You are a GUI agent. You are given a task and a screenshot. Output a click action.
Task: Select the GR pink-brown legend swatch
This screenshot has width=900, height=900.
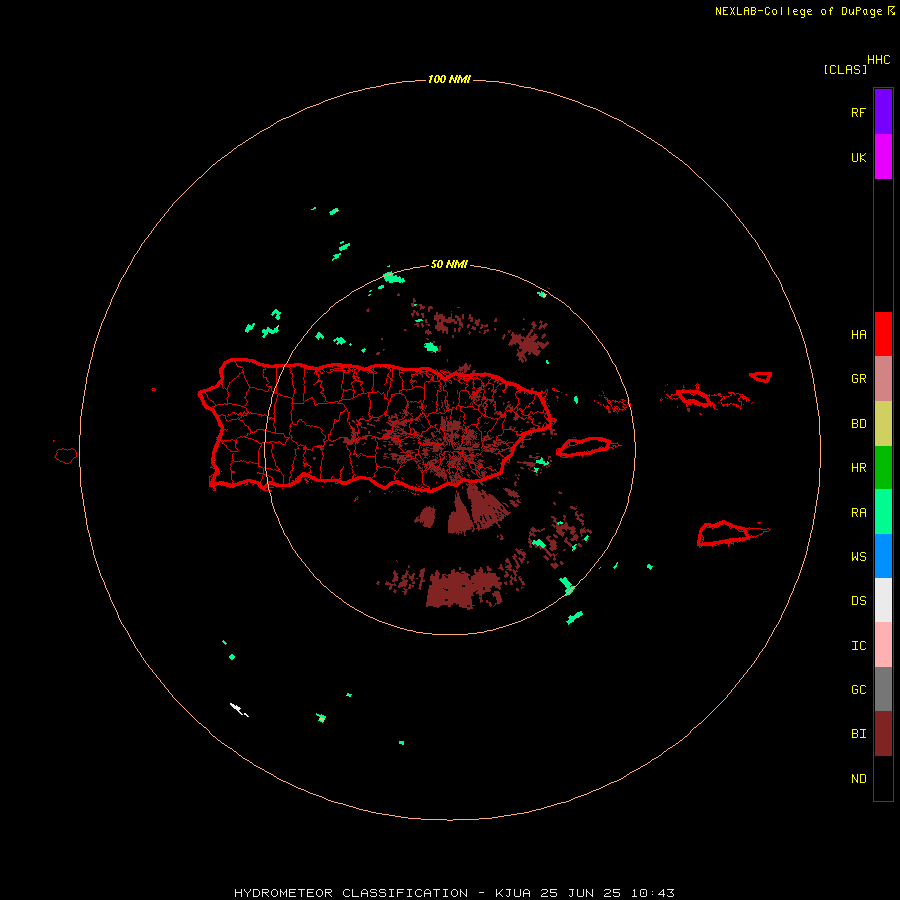pos(883,379)
